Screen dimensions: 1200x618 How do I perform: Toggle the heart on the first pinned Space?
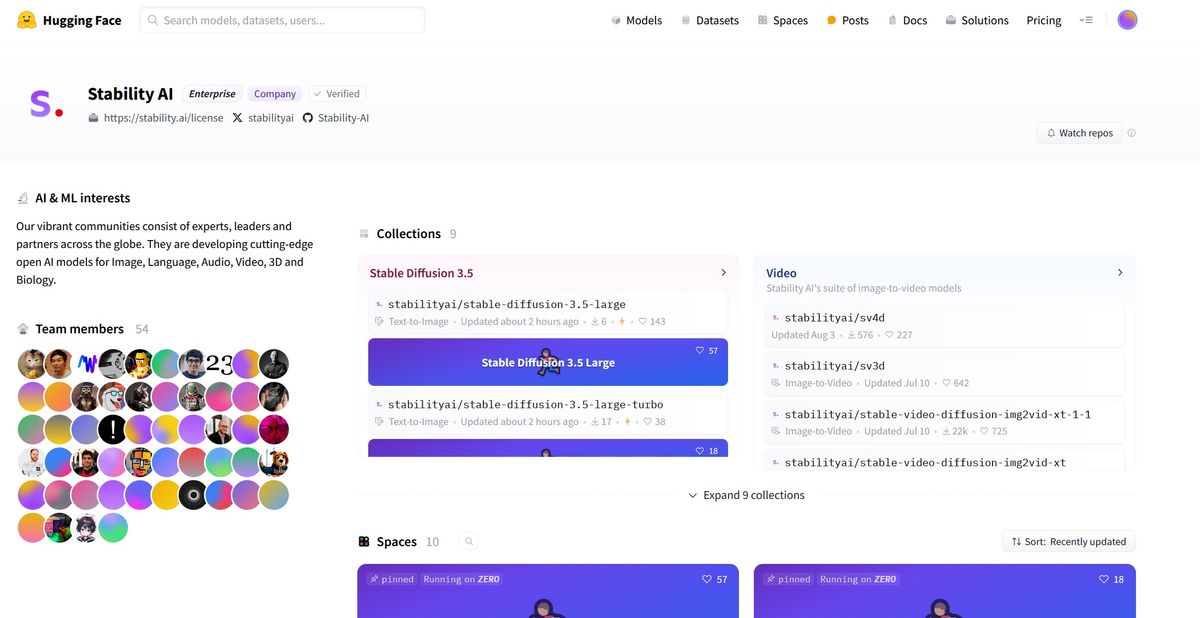tap(709, 578)
